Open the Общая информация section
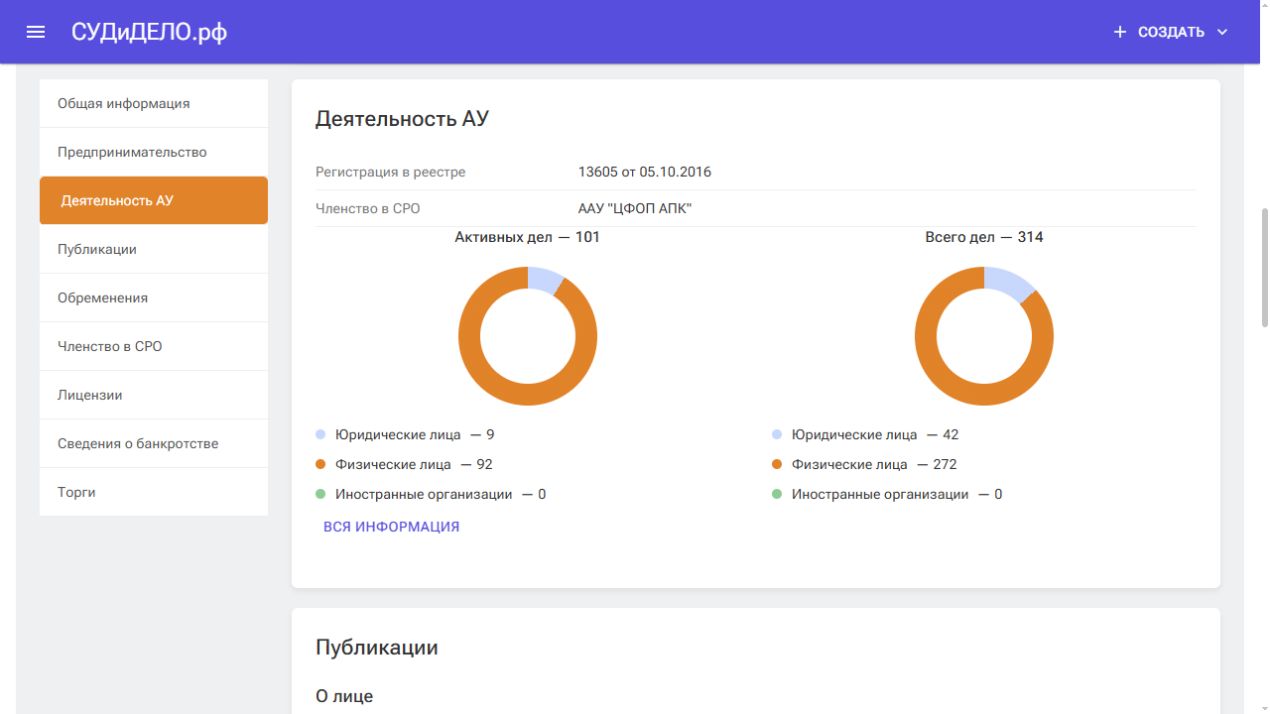1270x714 pixels. tap(154, 103)
